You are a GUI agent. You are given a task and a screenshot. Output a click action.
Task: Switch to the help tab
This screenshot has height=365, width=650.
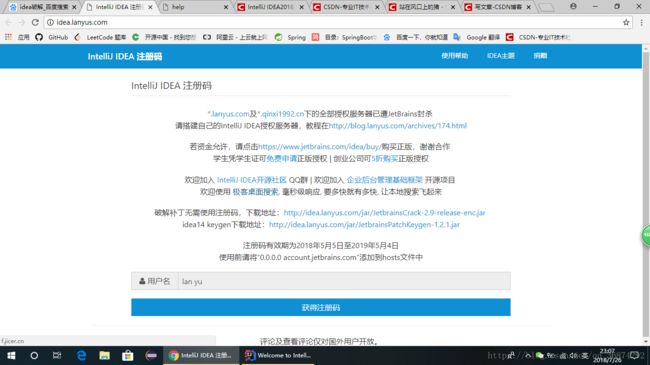[195, 7]
